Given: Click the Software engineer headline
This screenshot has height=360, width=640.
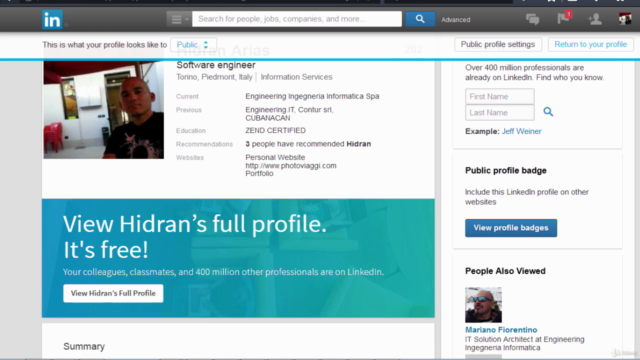Looking at the screenshot, I should click(x=216, y=65).
